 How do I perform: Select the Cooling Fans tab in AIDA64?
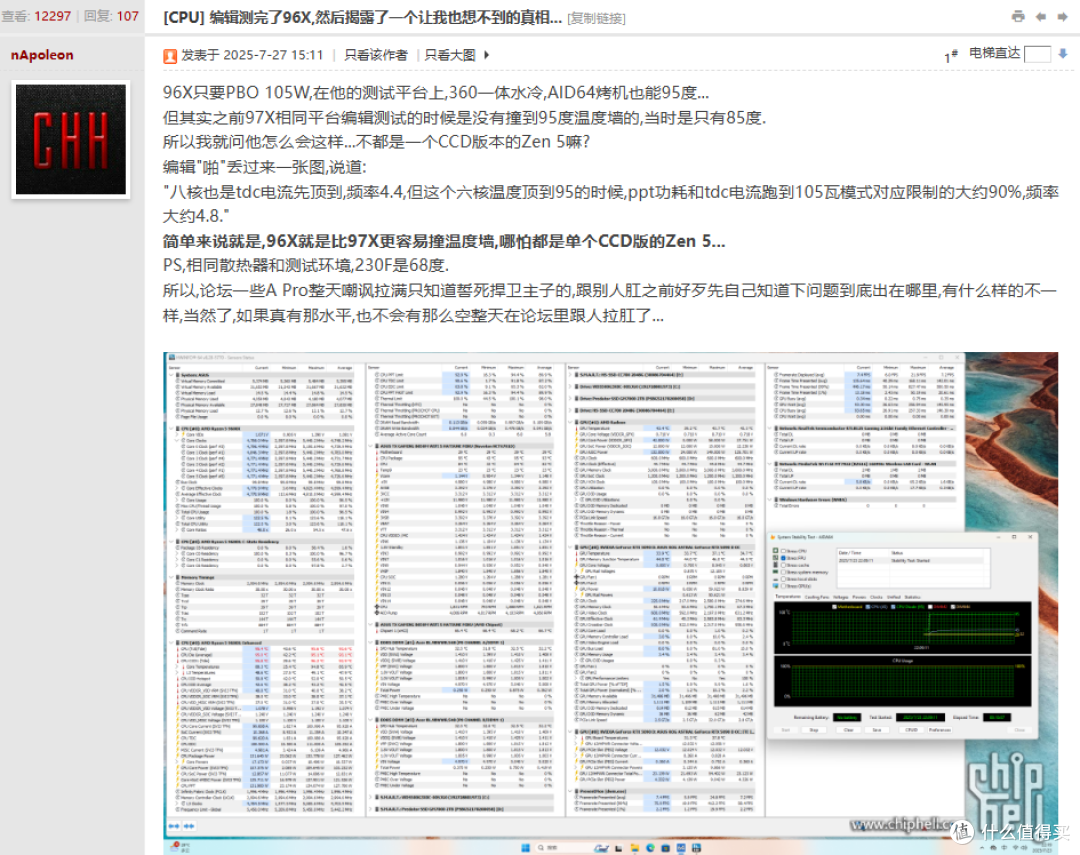click(817, 597)
